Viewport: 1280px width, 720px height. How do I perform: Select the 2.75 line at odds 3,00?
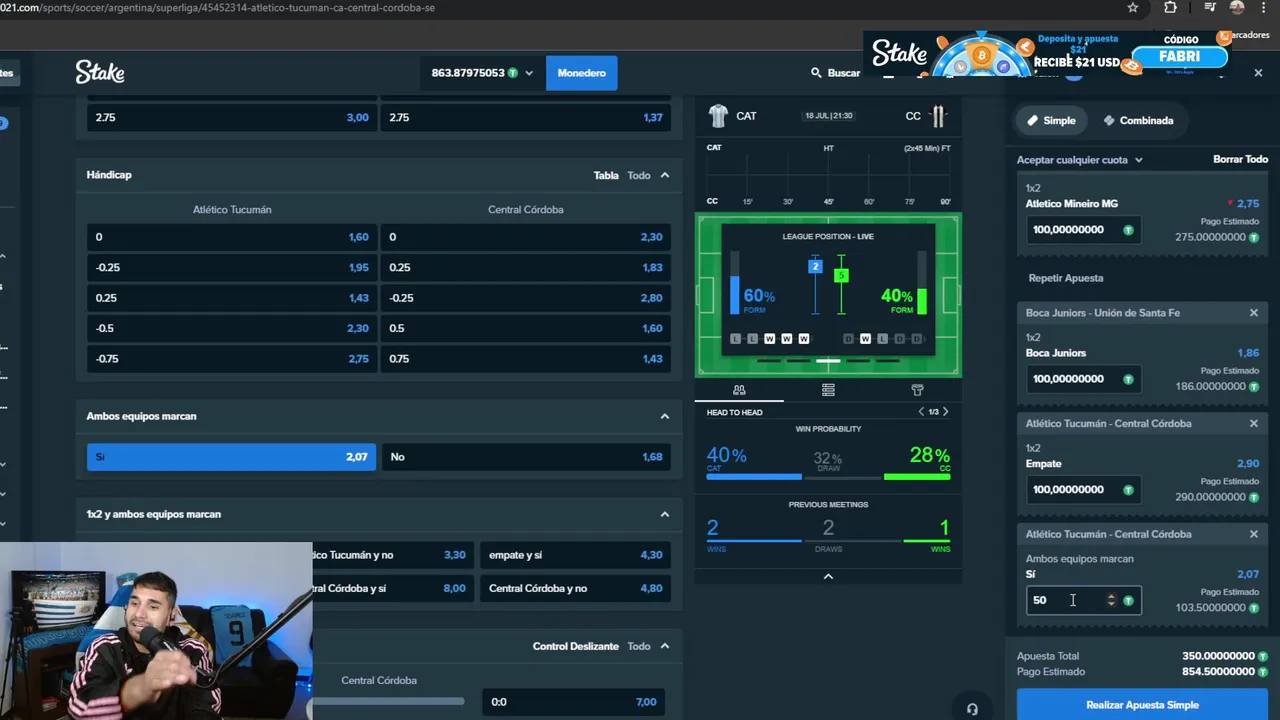point(231,117)
